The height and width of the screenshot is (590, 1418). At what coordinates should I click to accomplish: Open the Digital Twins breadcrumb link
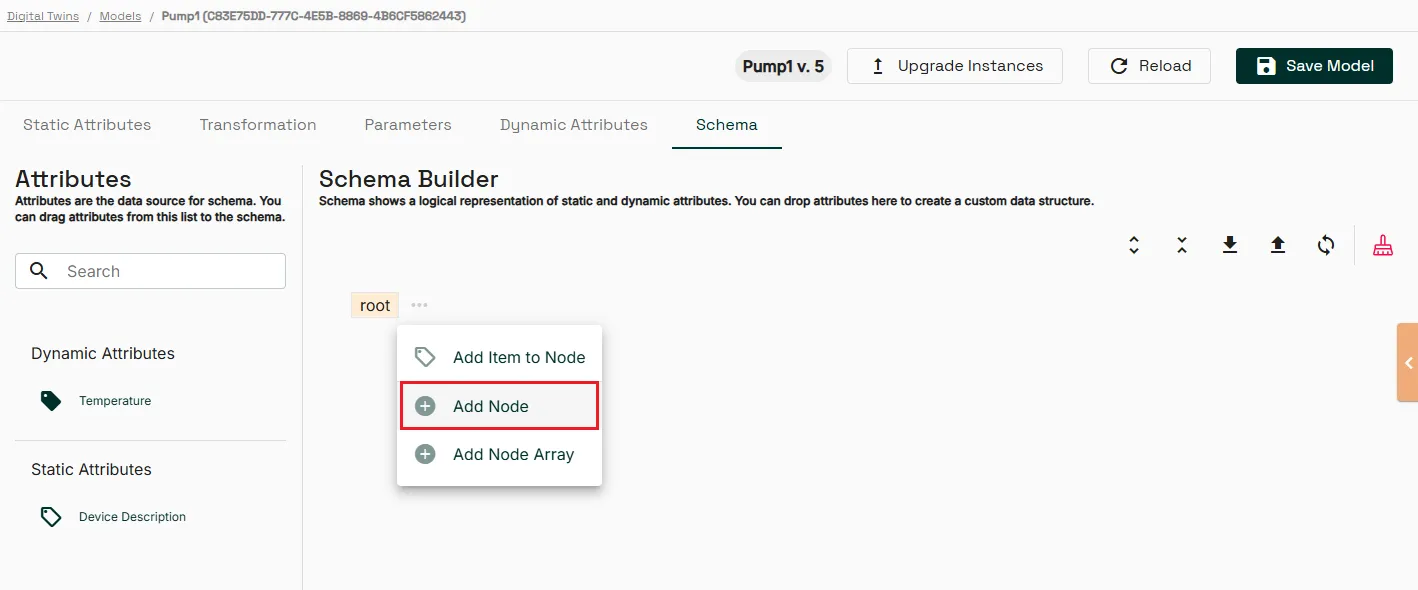43,16
